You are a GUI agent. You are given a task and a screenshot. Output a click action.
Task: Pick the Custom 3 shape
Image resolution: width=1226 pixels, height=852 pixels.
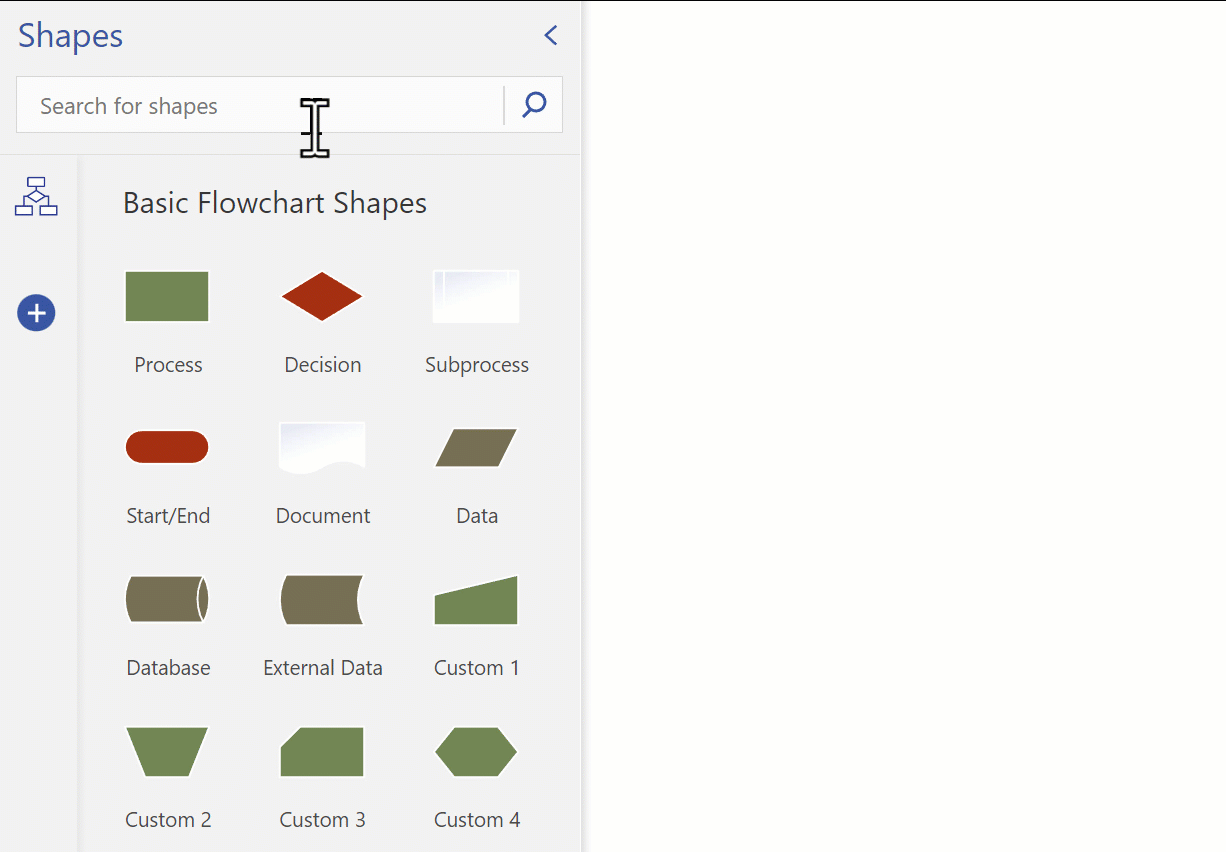[322, 752]
